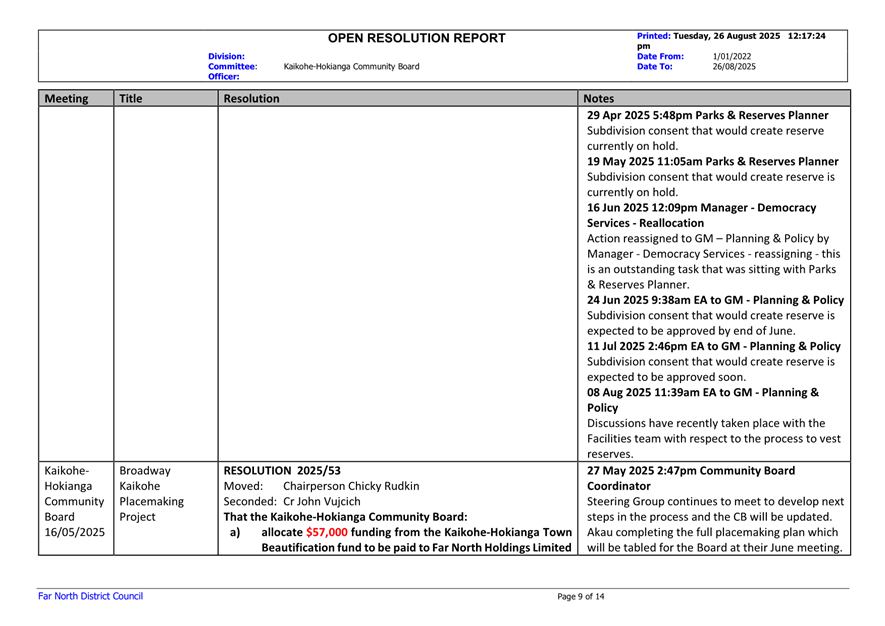
Task: Click the red $57,000 amount
Action: [x=327, y=532]
